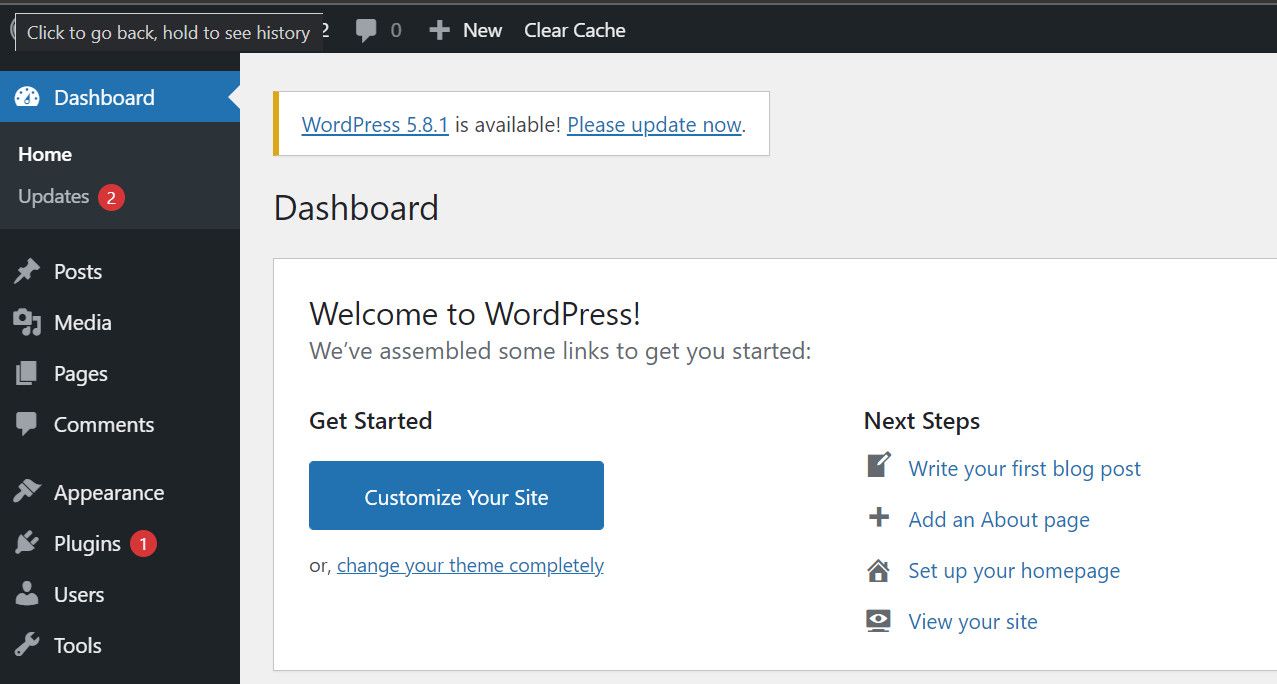1277x684 pixels.
Task: Click 'change your theme completely' link
Action: click(470, 566)
